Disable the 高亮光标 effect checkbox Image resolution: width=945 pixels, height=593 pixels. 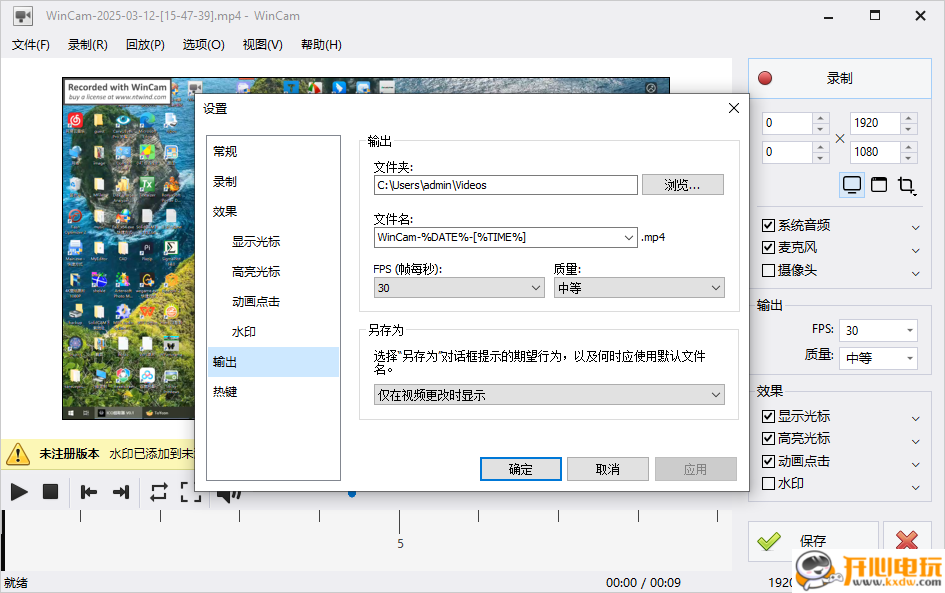(767, 439)
